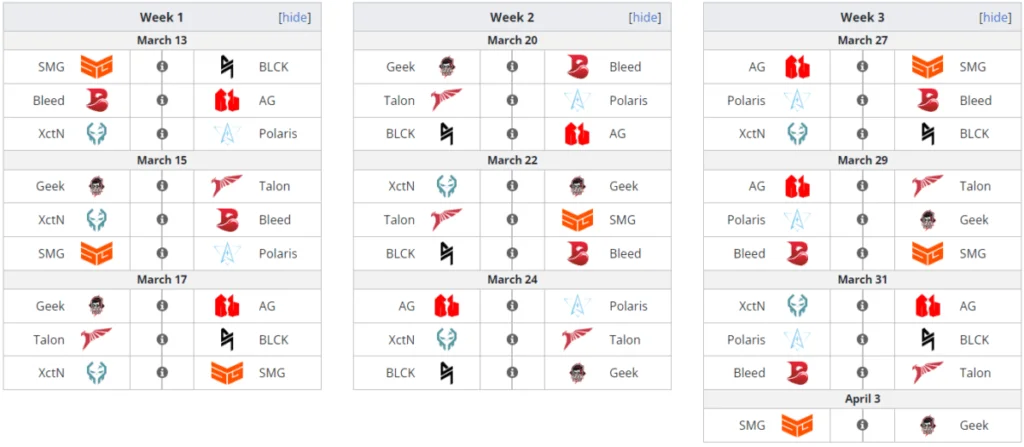This screenshot has height=447, width=1024.
Task: Click the info icon for XctN vs AG on March 31
Action: coord(862,306)
